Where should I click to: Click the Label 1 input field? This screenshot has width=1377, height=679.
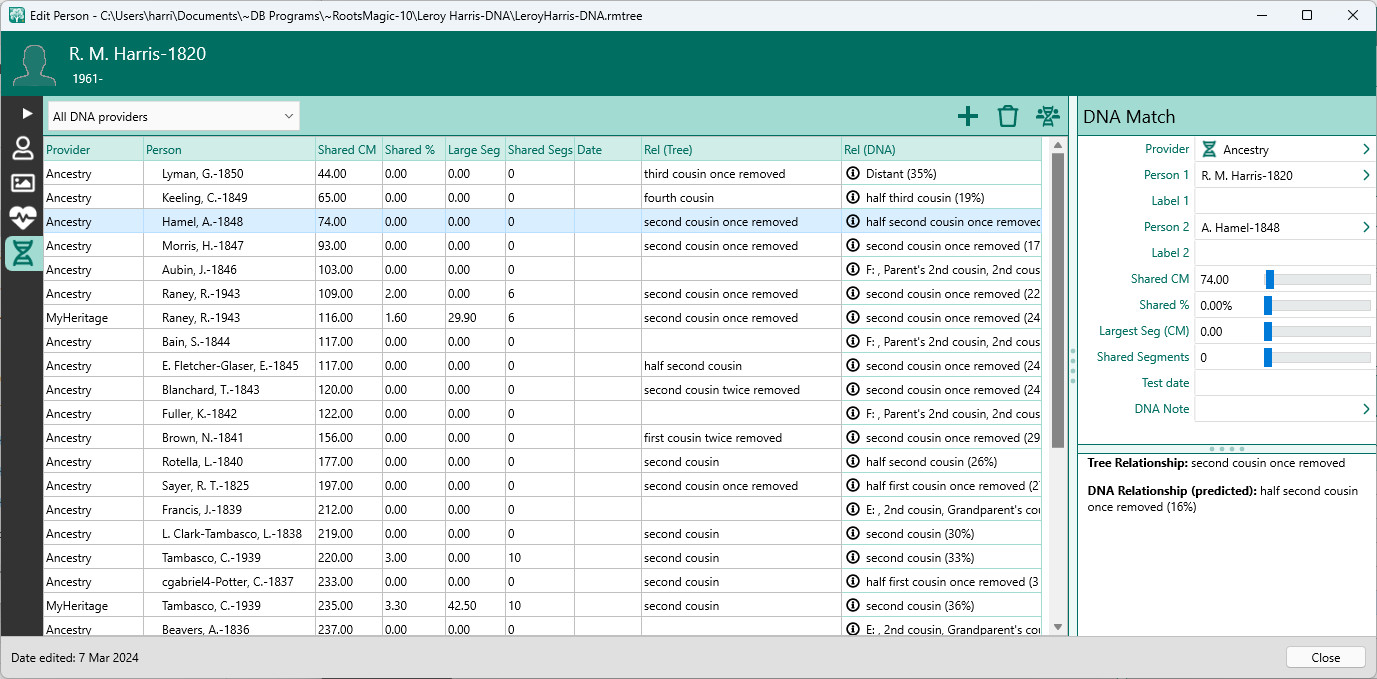tap(1284, 201)
